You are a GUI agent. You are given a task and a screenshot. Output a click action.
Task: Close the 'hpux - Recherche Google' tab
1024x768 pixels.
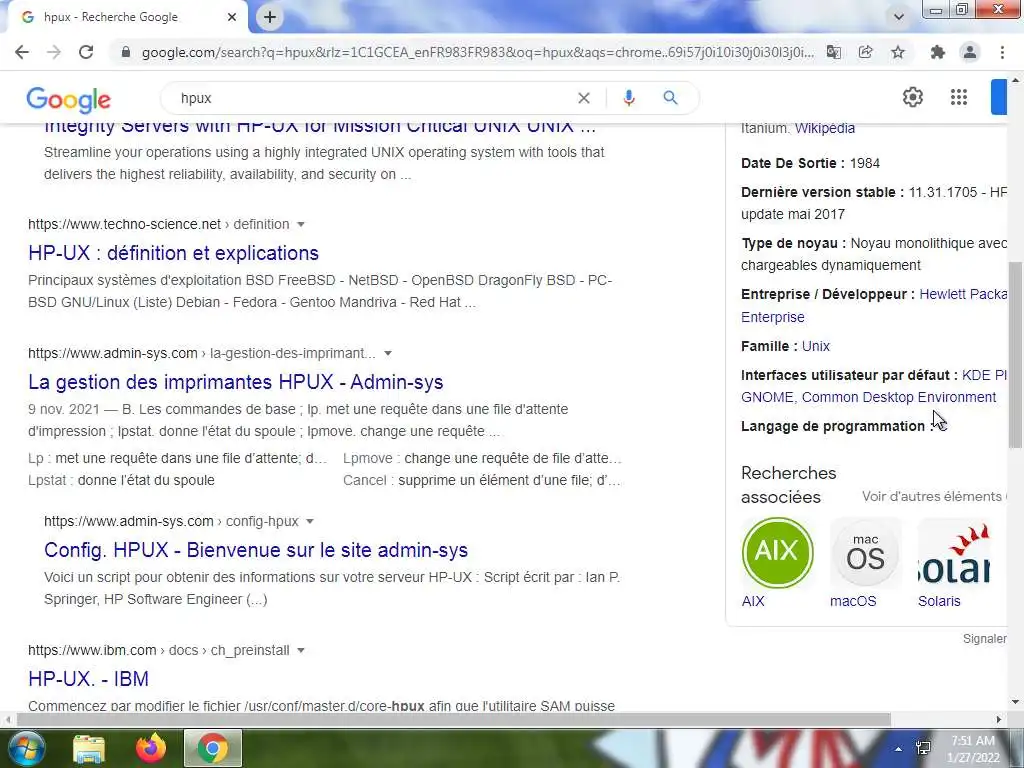coord(232,17)
